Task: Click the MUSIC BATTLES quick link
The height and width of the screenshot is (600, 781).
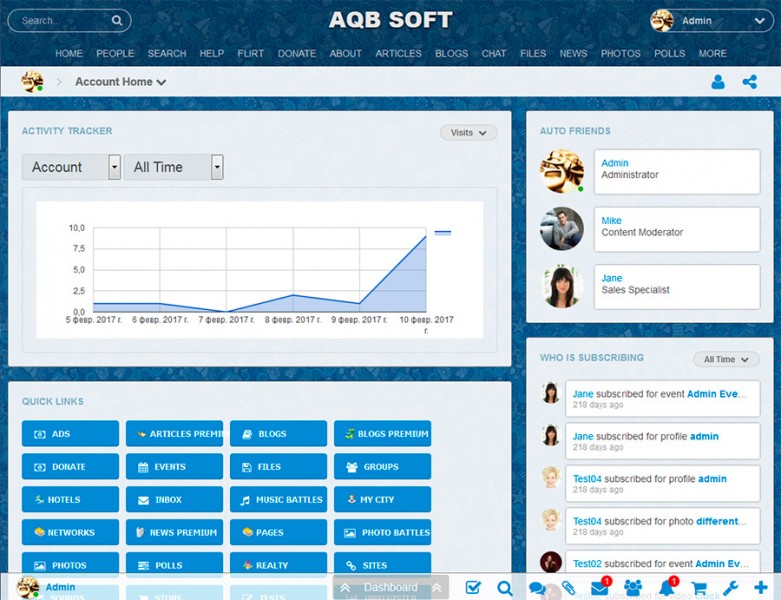Action: 278,499
